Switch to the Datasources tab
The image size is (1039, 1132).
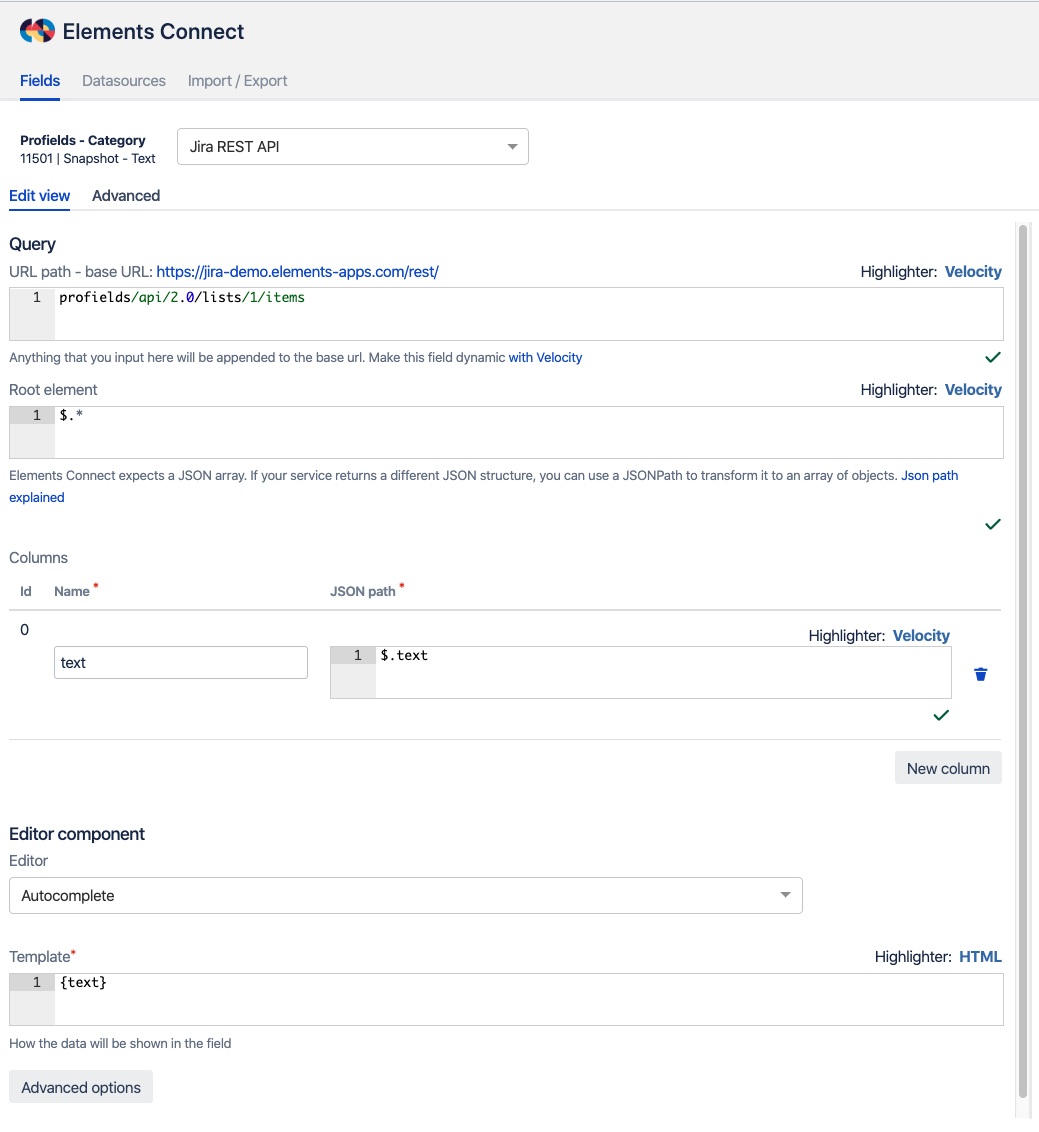tap(124, 81)
